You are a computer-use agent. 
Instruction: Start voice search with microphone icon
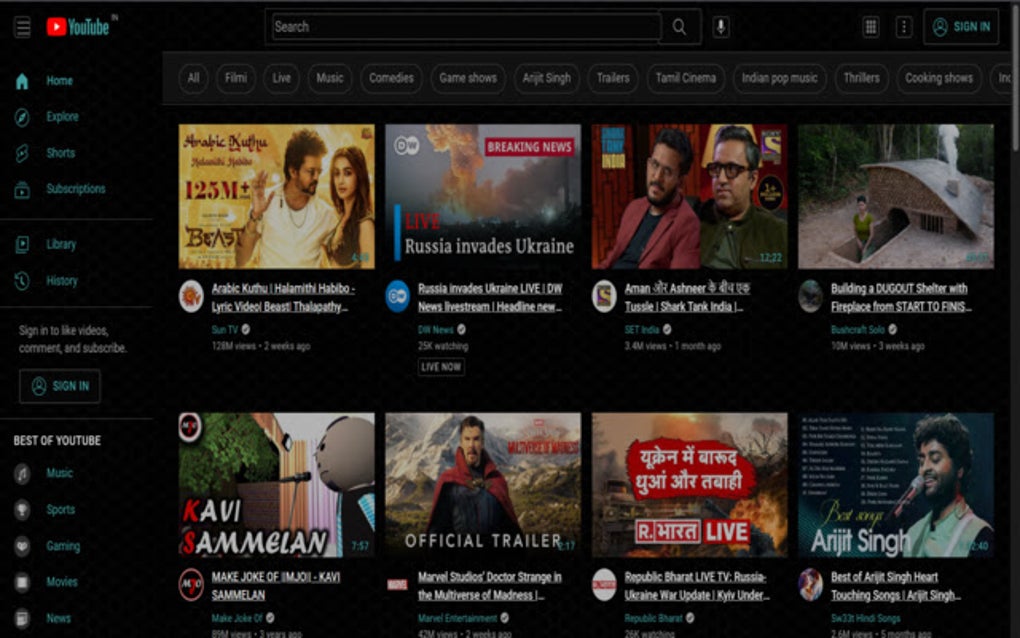coord(721,27)
